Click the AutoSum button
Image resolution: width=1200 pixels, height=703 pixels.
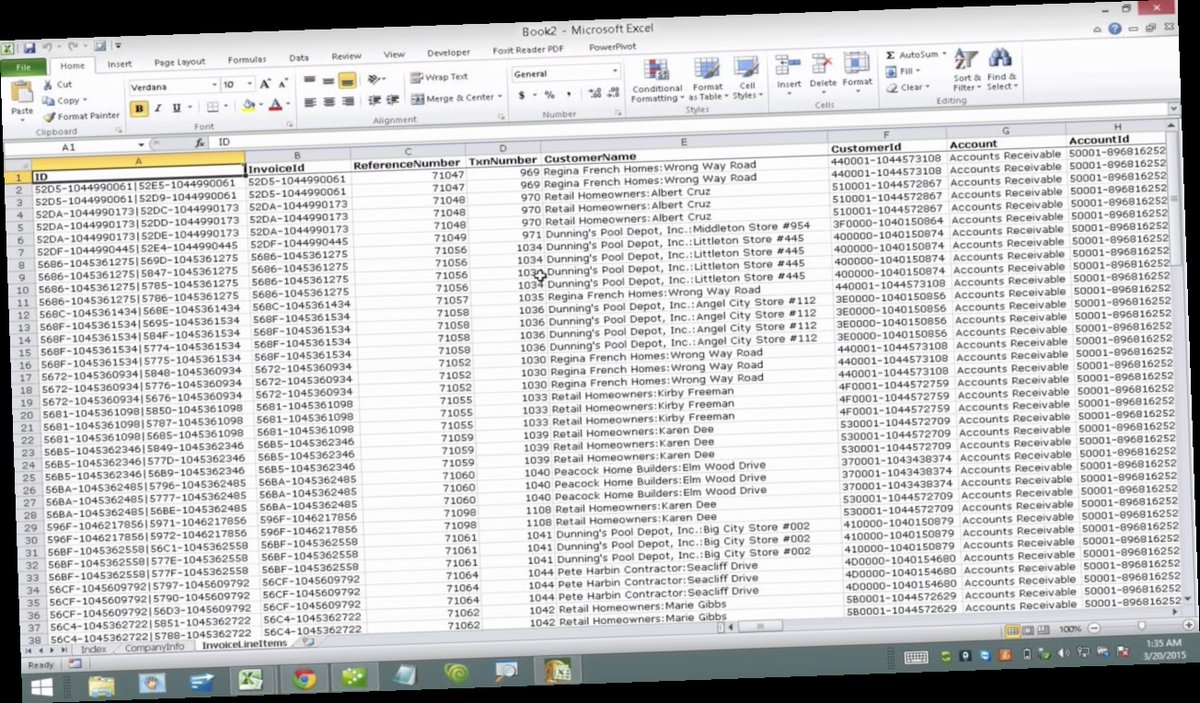[x=915, y=54]
